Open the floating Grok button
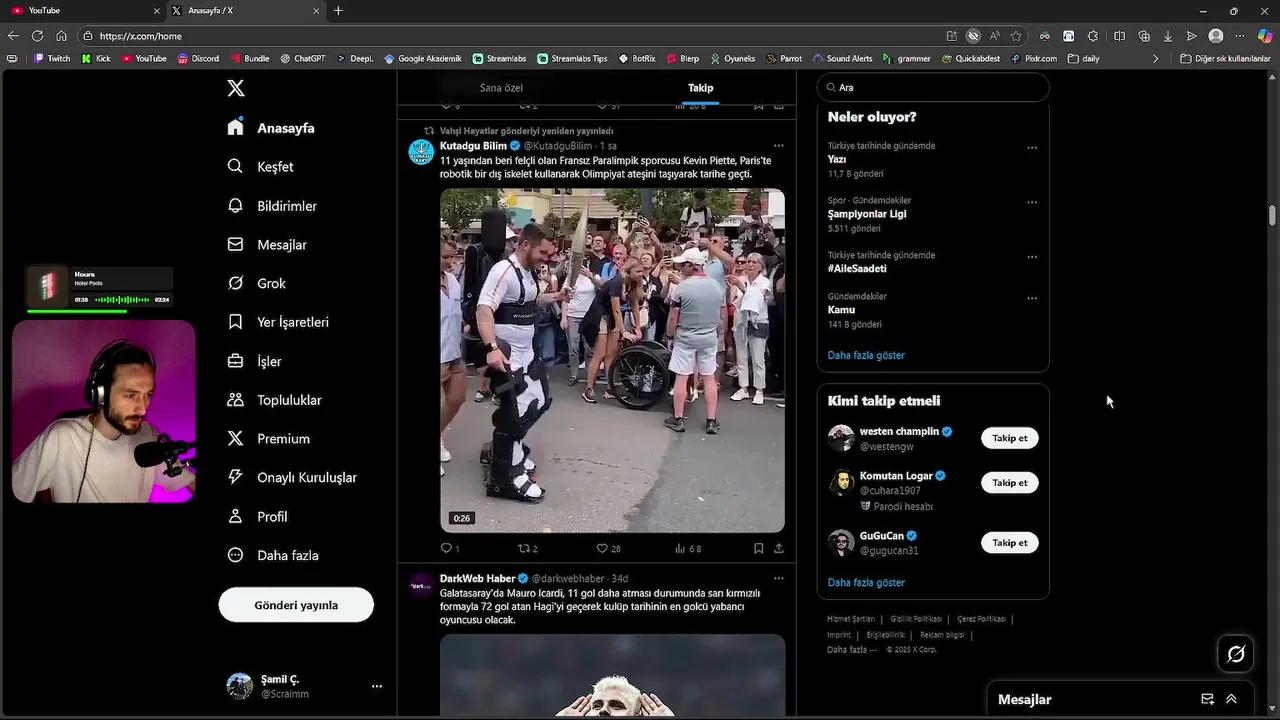This screenshot has width=1280, height=720. click(x=1236, y=654)
